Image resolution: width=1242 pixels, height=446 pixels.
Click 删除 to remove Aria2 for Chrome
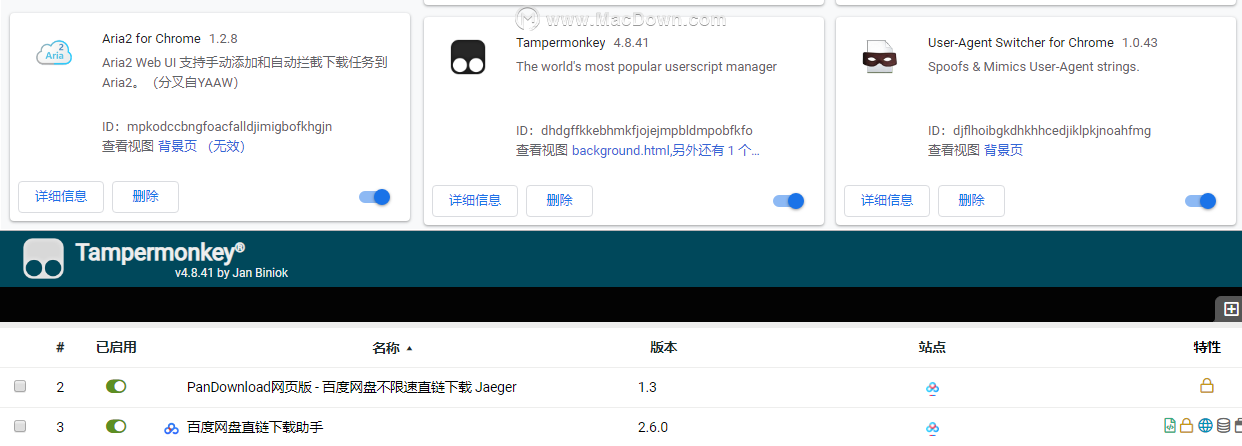click(145, 196)
